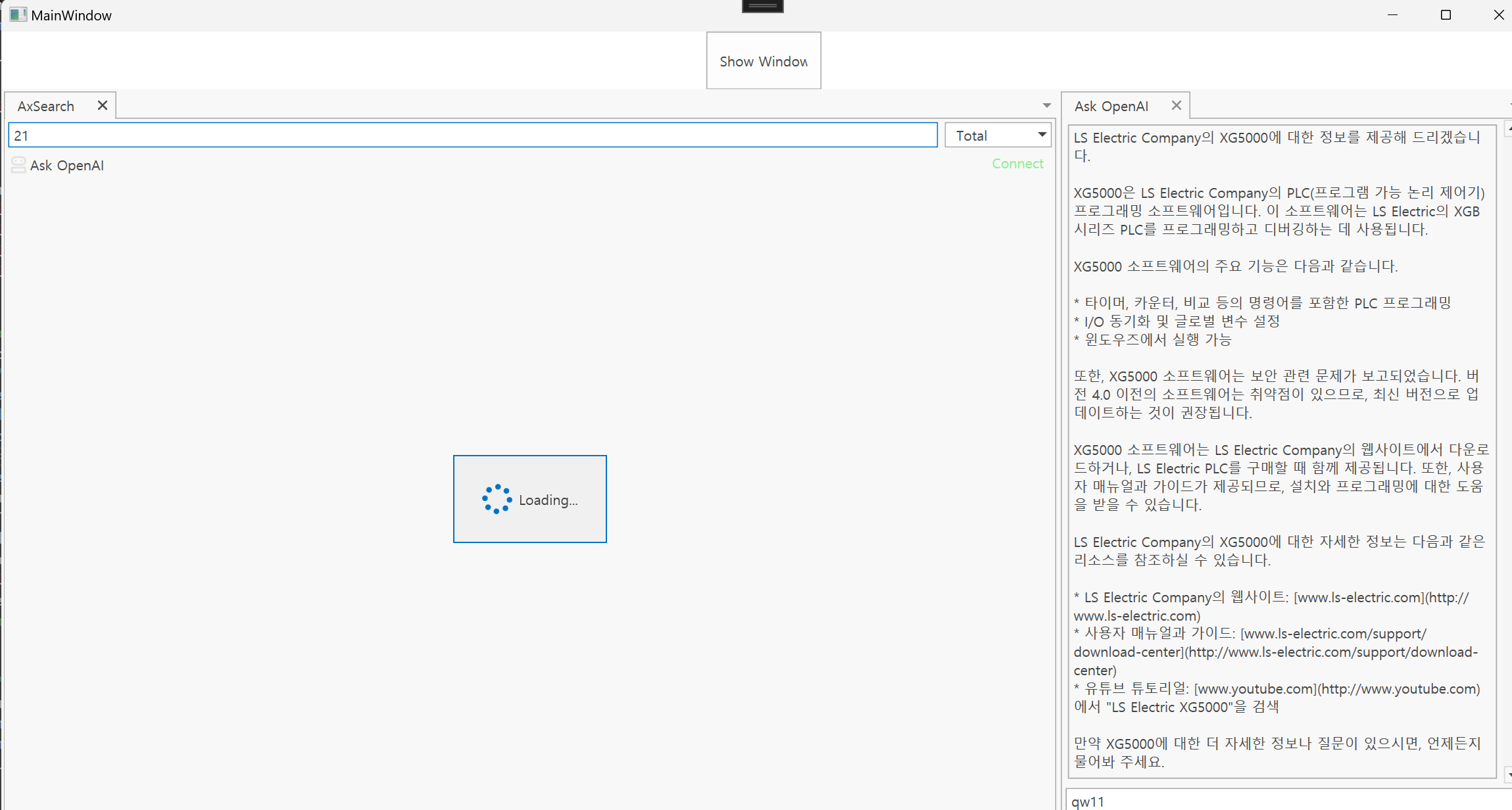Viewport: 1512px width, 810px height.
Task: Minimize the MainWindow
Action: [1392, 14]
